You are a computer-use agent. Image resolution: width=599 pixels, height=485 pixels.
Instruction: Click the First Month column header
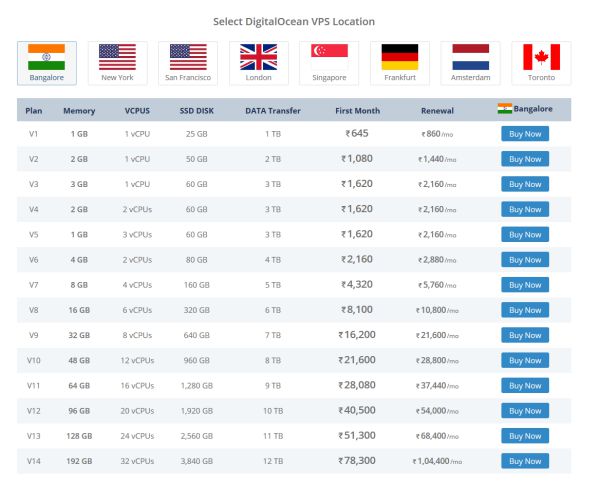tap(358, 111)
